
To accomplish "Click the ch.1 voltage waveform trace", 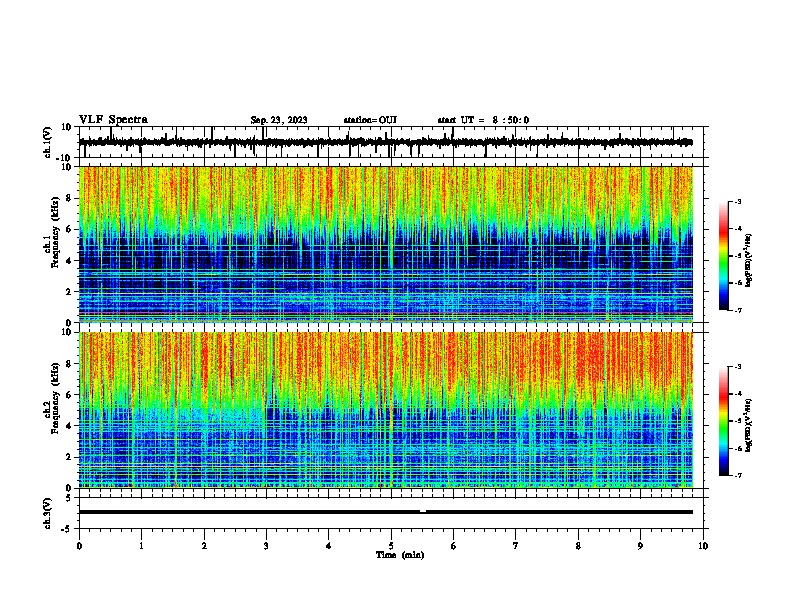I will [x=385, y=142].
